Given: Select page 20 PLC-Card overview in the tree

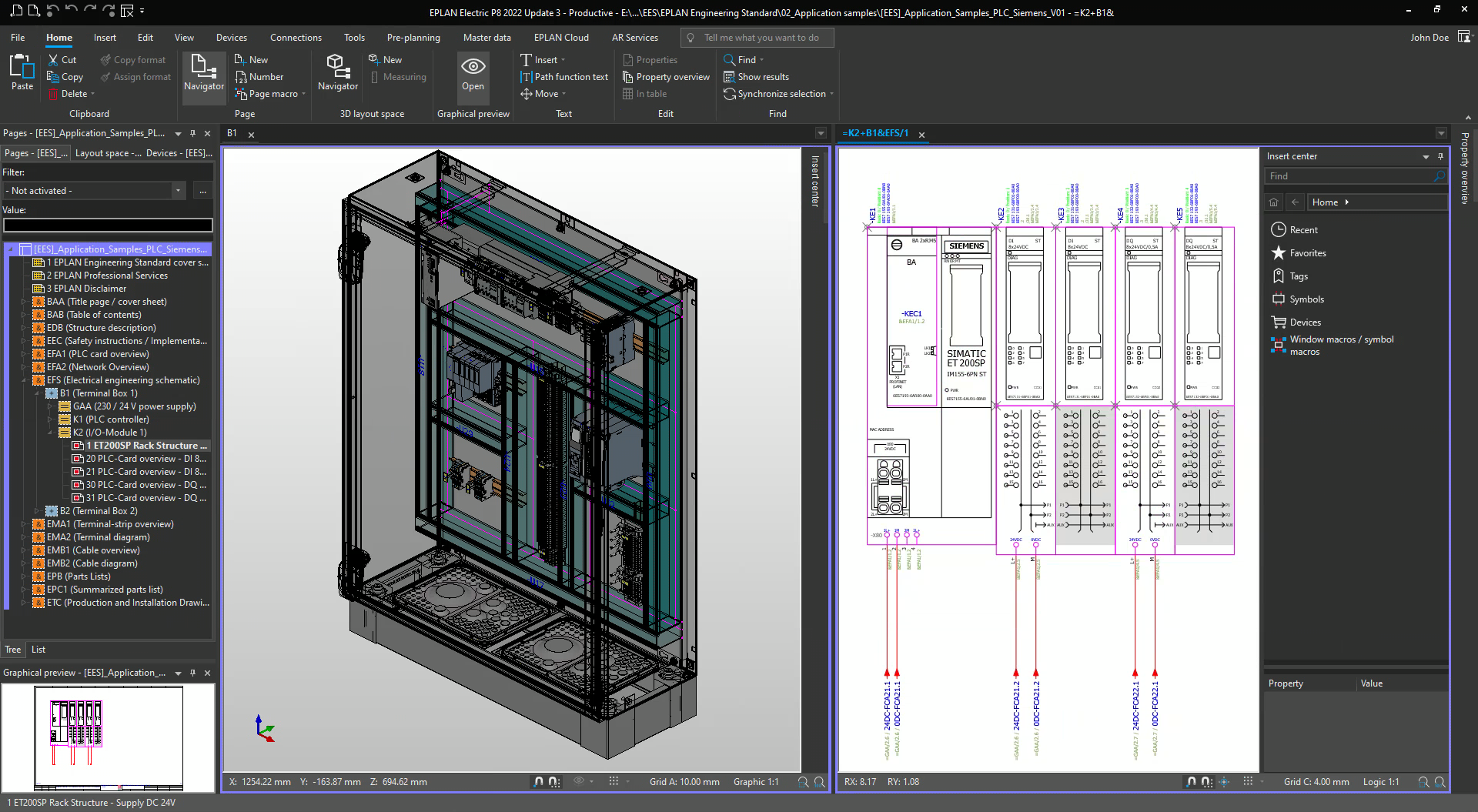Looking at the screenshot, I should click(x=145, y=459).
